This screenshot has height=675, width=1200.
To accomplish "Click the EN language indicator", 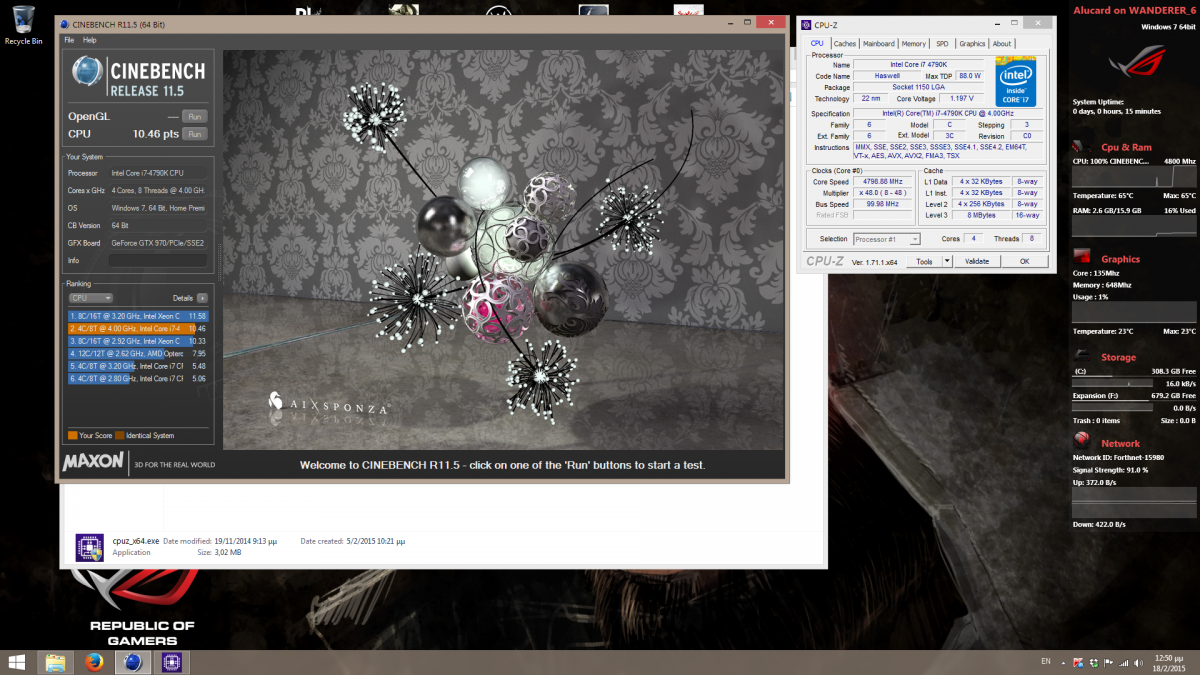I will click(1046, 662).
